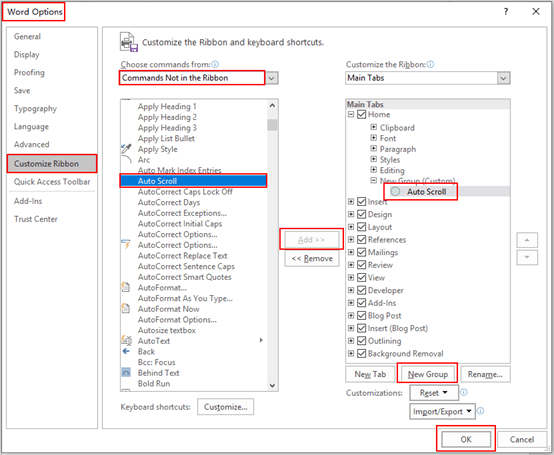
Task: Select Auto Scroll in the commands list
Action: coord(193,181)
